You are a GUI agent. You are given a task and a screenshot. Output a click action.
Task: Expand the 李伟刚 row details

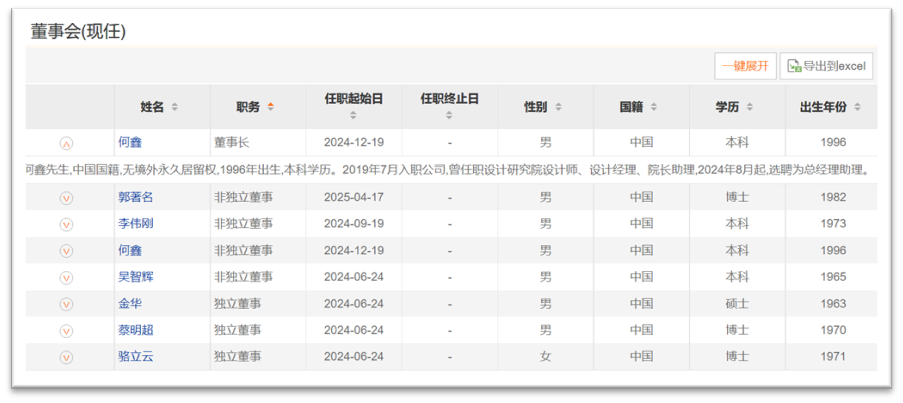[66, 225]
